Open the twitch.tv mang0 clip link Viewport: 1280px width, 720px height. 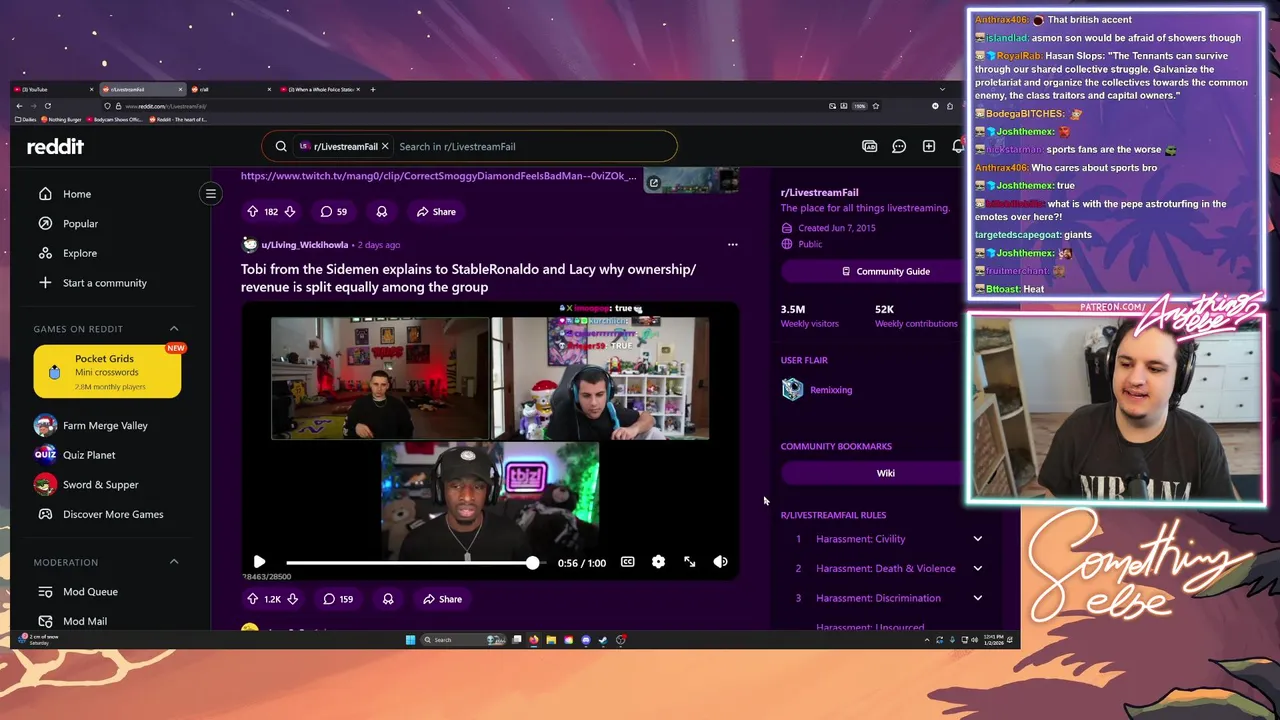click(438, 176)
